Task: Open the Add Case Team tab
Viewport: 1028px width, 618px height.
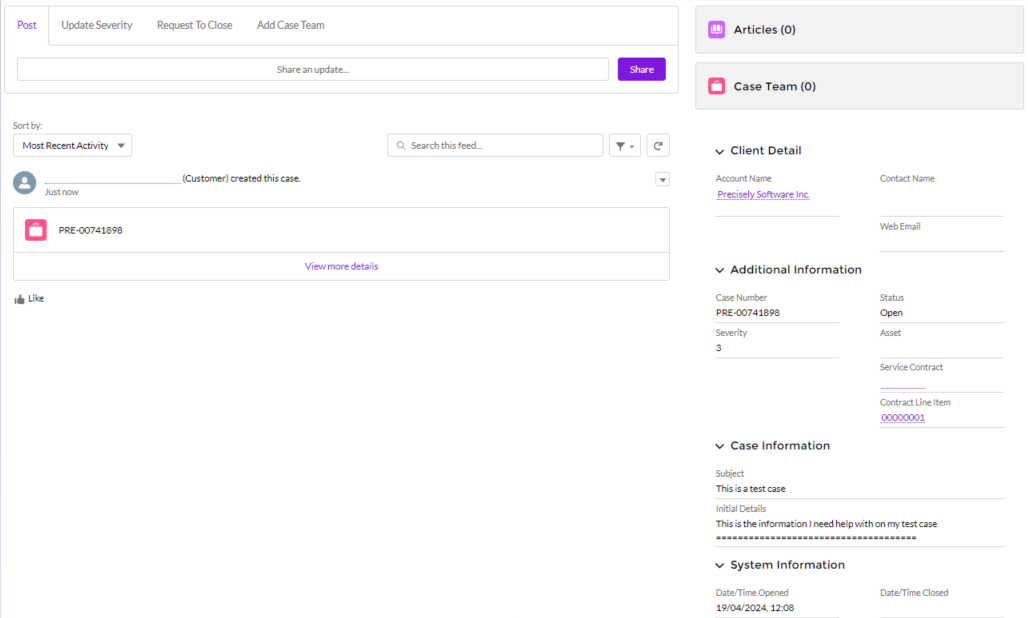Action: click(x=290, y=25)
